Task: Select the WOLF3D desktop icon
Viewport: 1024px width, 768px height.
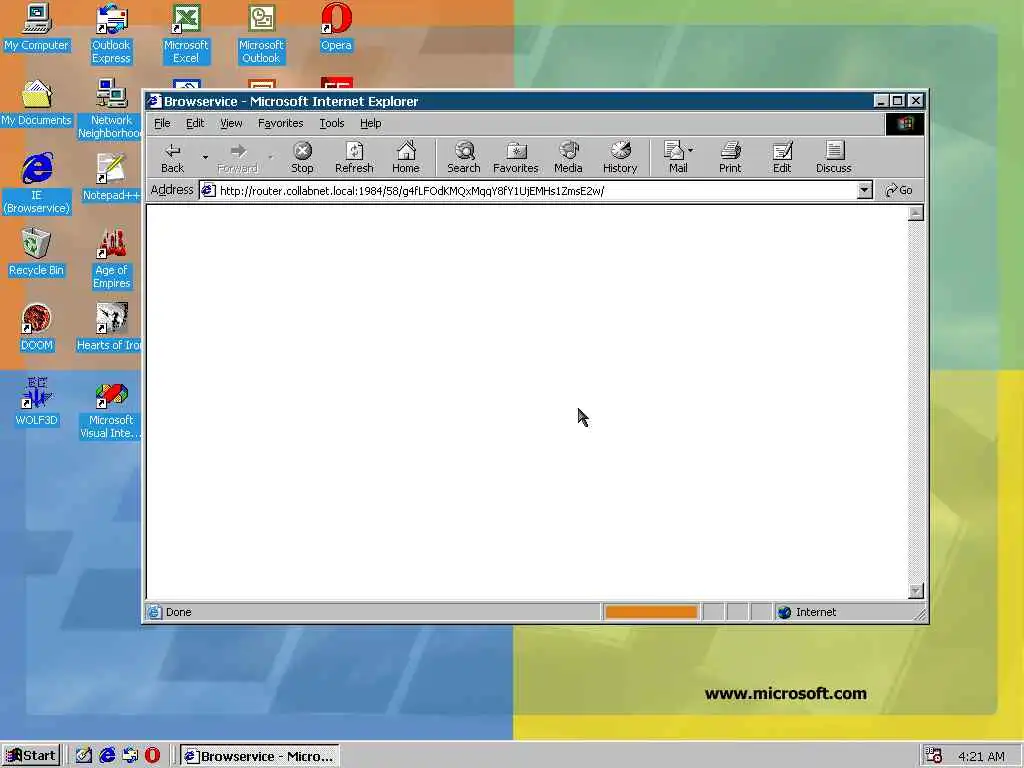Action: [x=36, y=403]
